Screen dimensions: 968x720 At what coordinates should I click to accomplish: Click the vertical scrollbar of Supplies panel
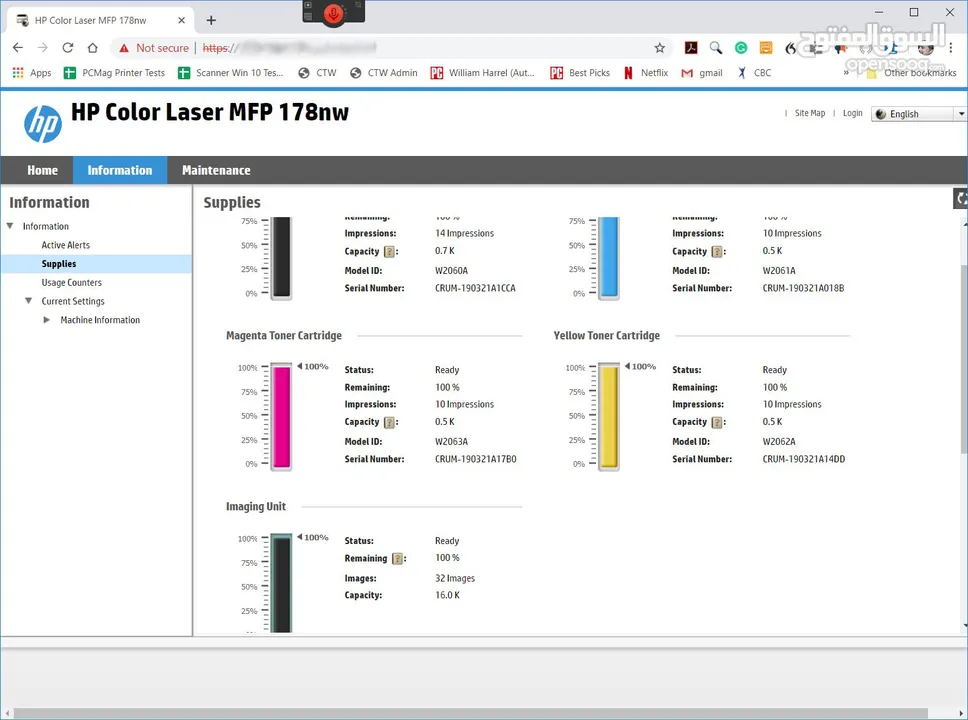tap(964, 361)
